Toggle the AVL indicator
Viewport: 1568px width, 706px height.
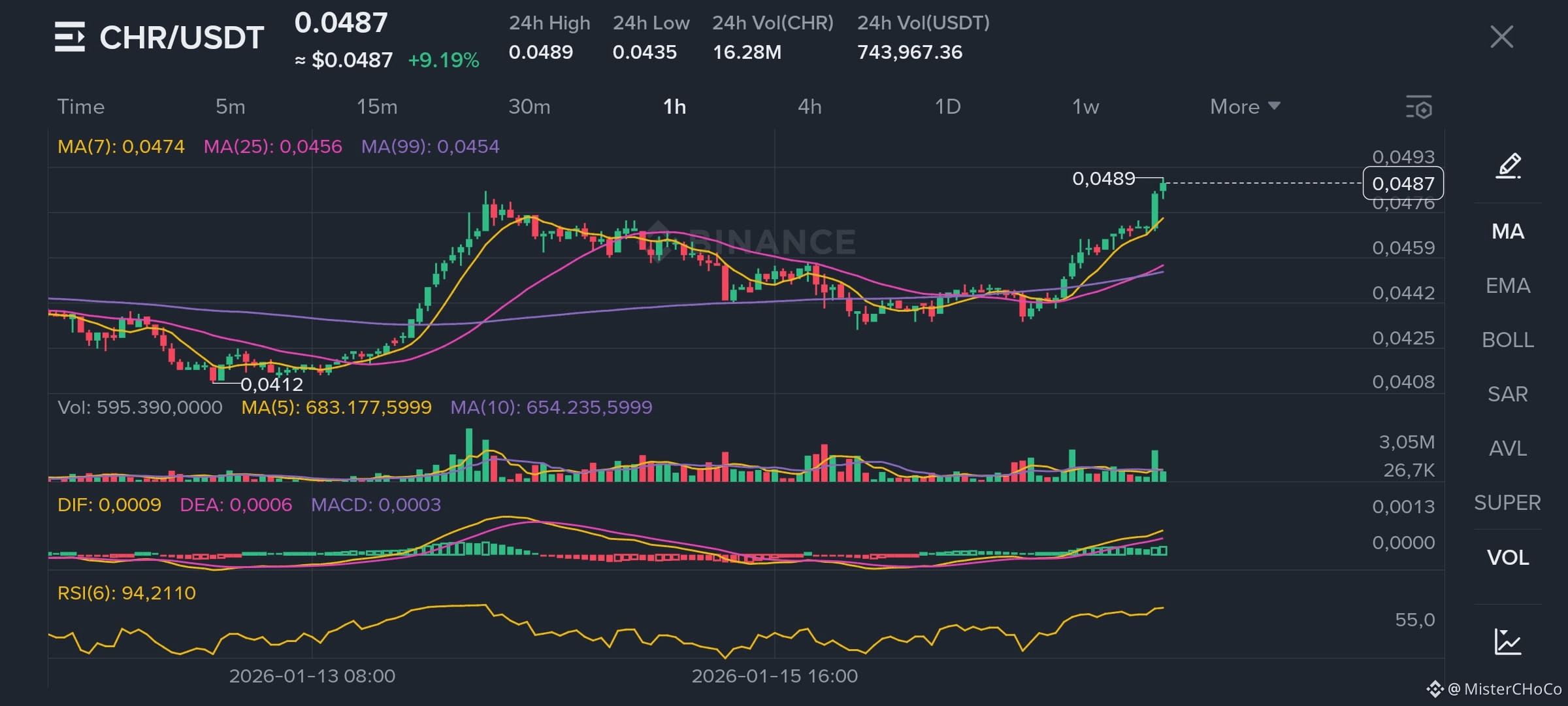click(x=1508, y=448)
